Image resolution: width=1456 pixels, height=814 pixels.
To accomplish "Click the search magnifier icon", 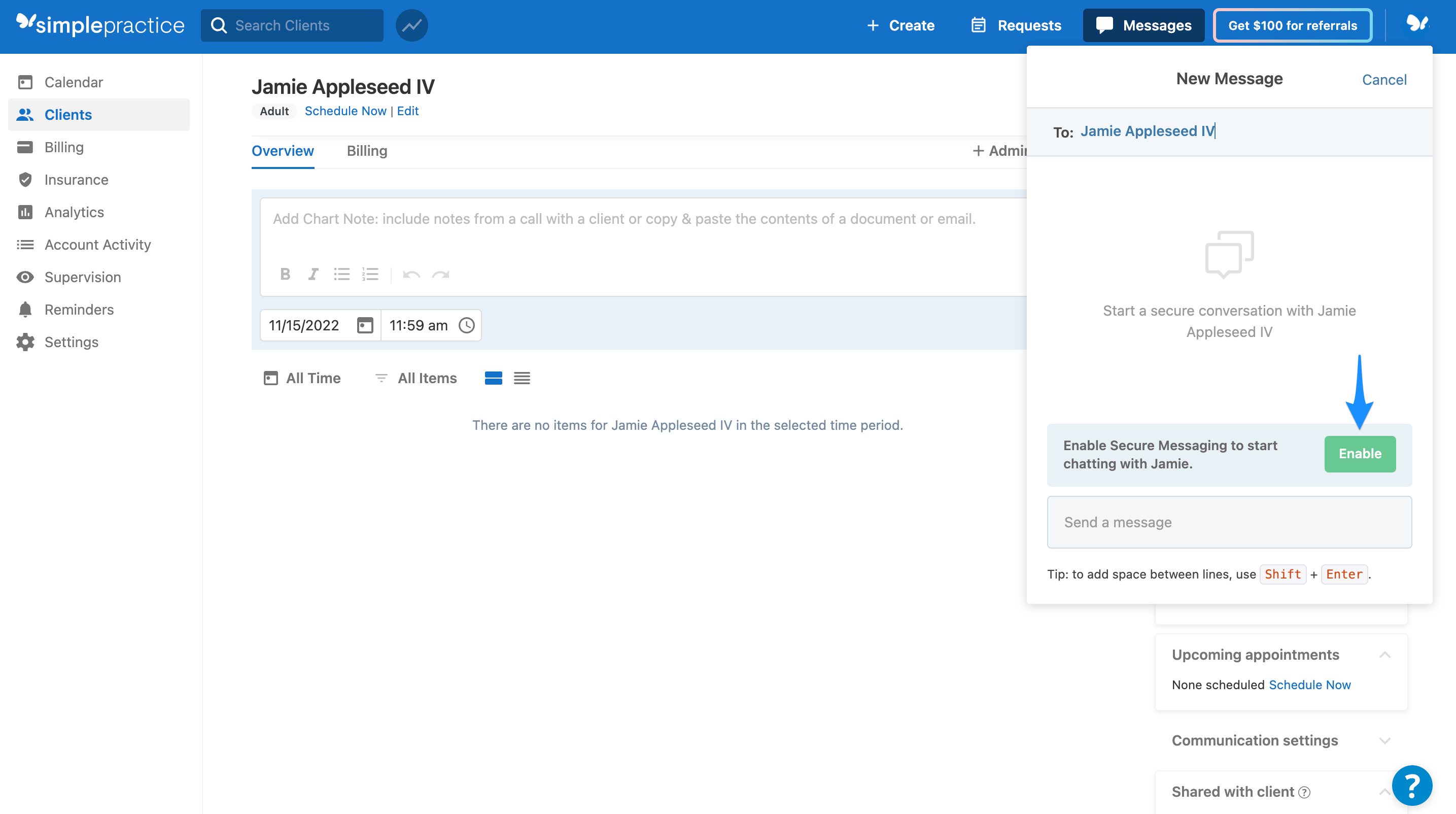I will coord(219,25).
